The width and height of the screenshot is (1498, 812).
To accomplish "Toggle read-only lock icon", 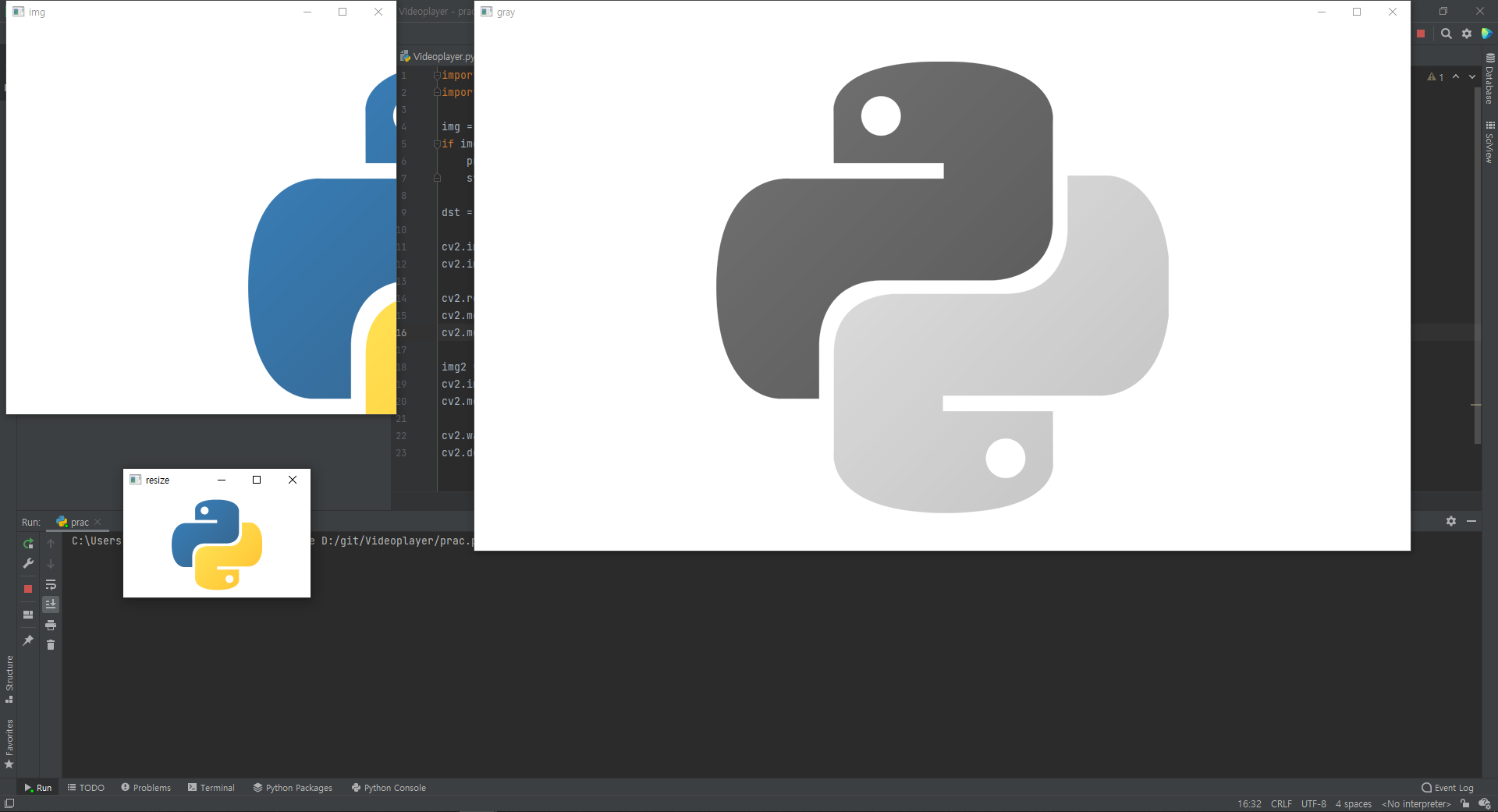I will (1465, 803).
